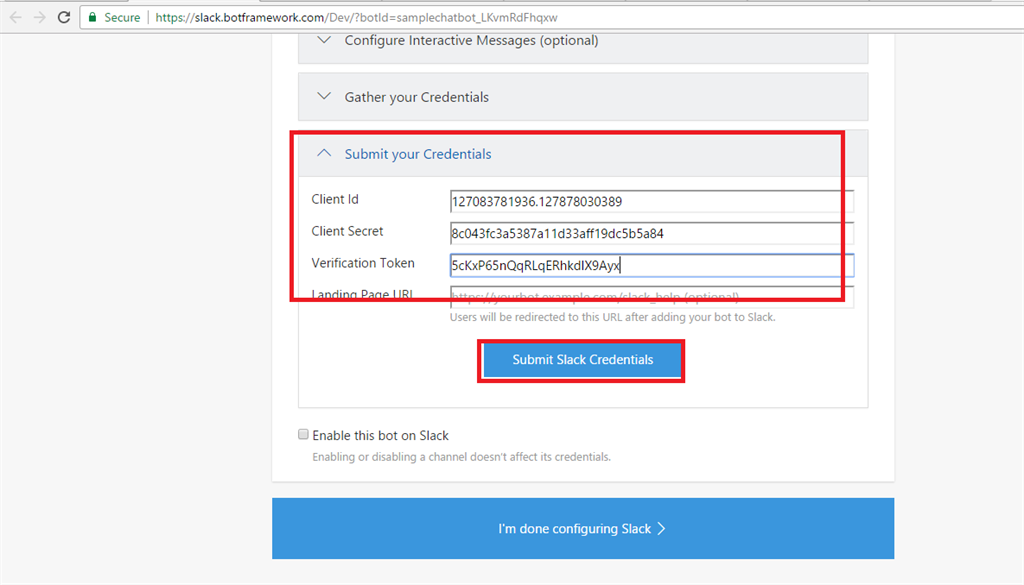Click the Landing Page URL field
Screen dimensions: 1024x585
(651, 297)
